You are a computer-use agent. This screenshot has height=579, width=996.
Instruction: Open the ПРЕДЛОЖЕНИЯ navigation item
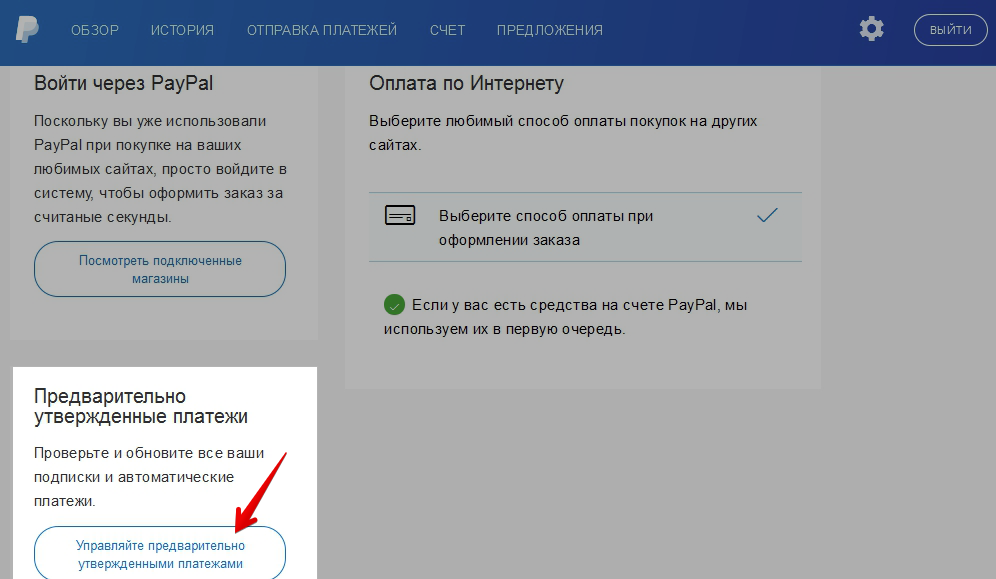[550, 30]
